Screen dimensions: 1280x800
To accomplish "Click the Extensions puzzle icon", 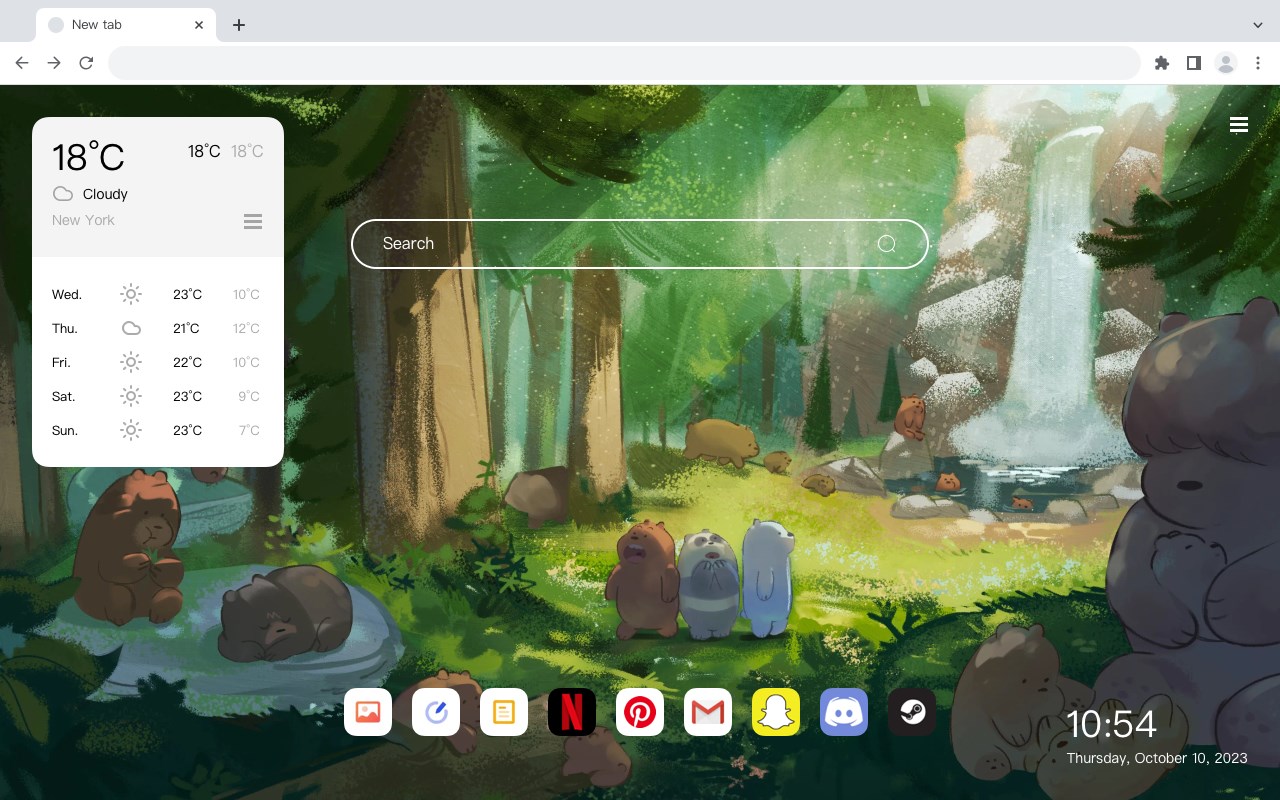I will [x=1161, y=63].
